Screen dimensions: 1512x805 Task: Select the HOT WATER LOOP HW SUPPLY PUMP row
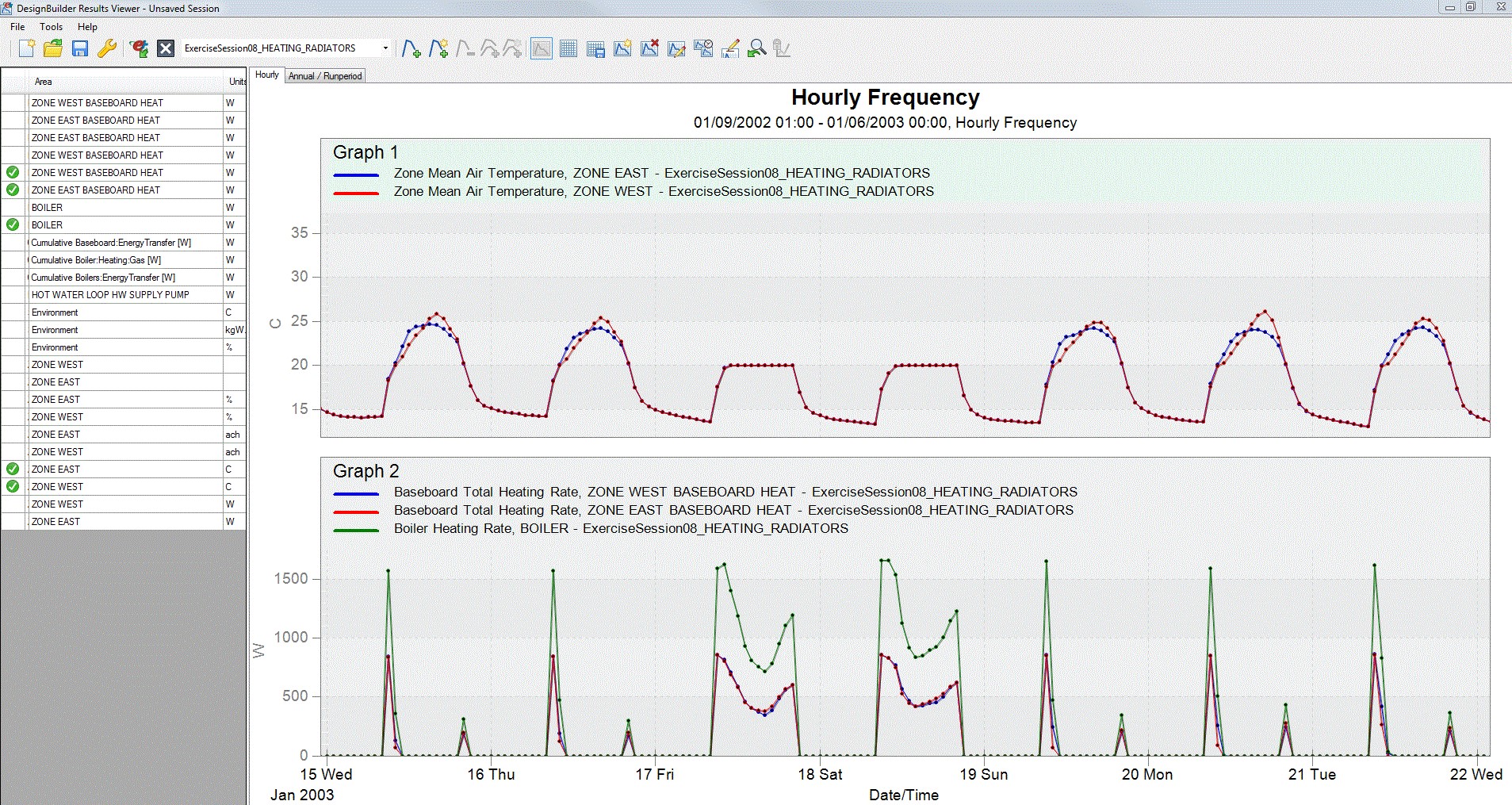(x=110, y=295)
